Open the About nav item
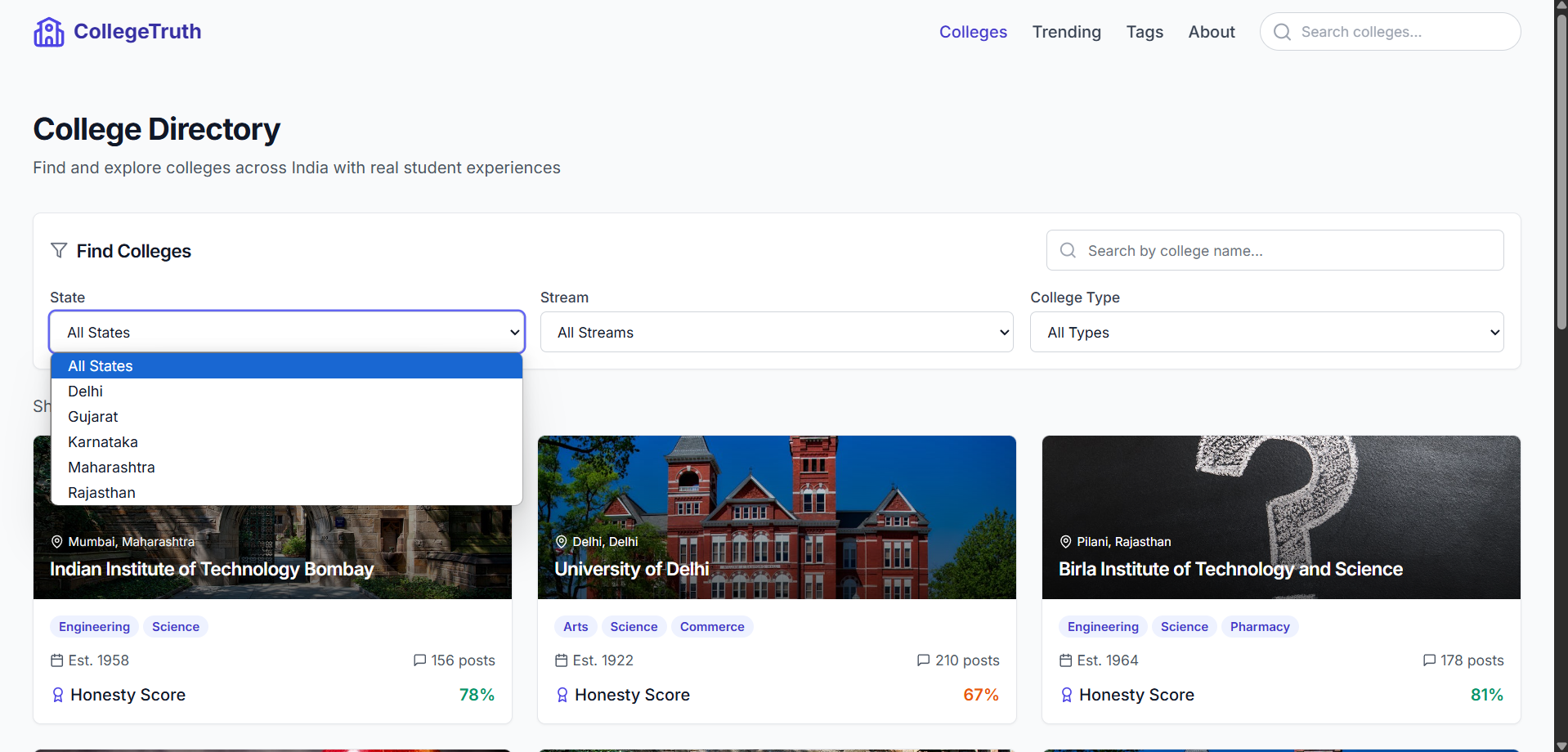 tap(1212, 32)
